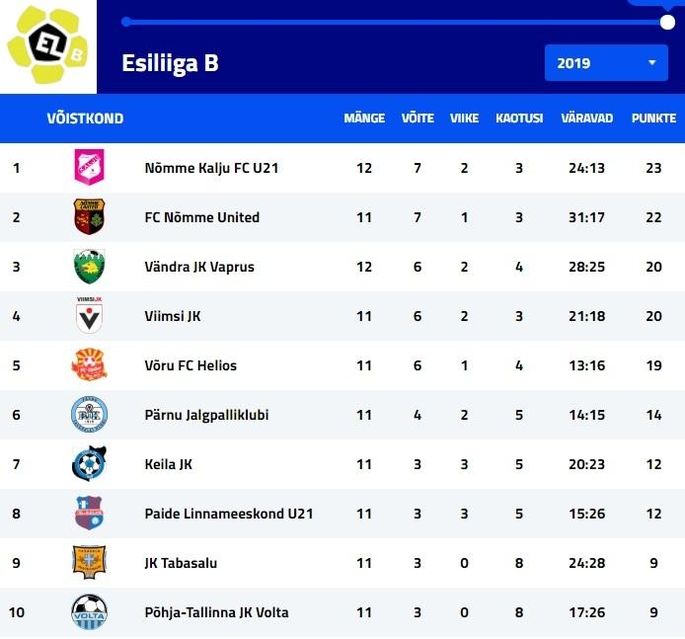
Task: Click the FC Nõmme United crest
Action: pyautogui.click(x=89, y=217)
